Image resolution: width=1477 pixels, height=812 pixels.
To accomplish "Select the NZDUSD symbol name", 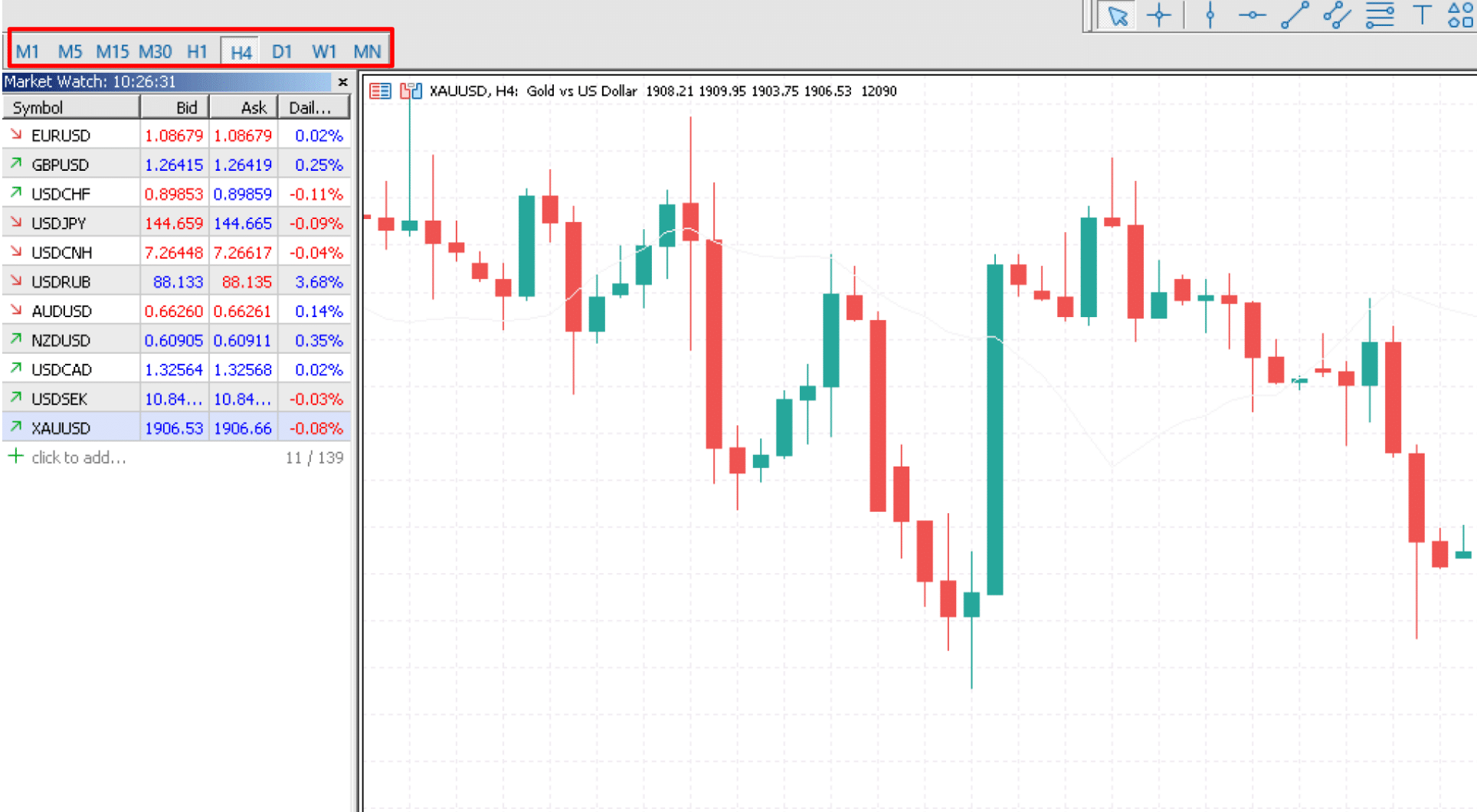I will 61,340.
